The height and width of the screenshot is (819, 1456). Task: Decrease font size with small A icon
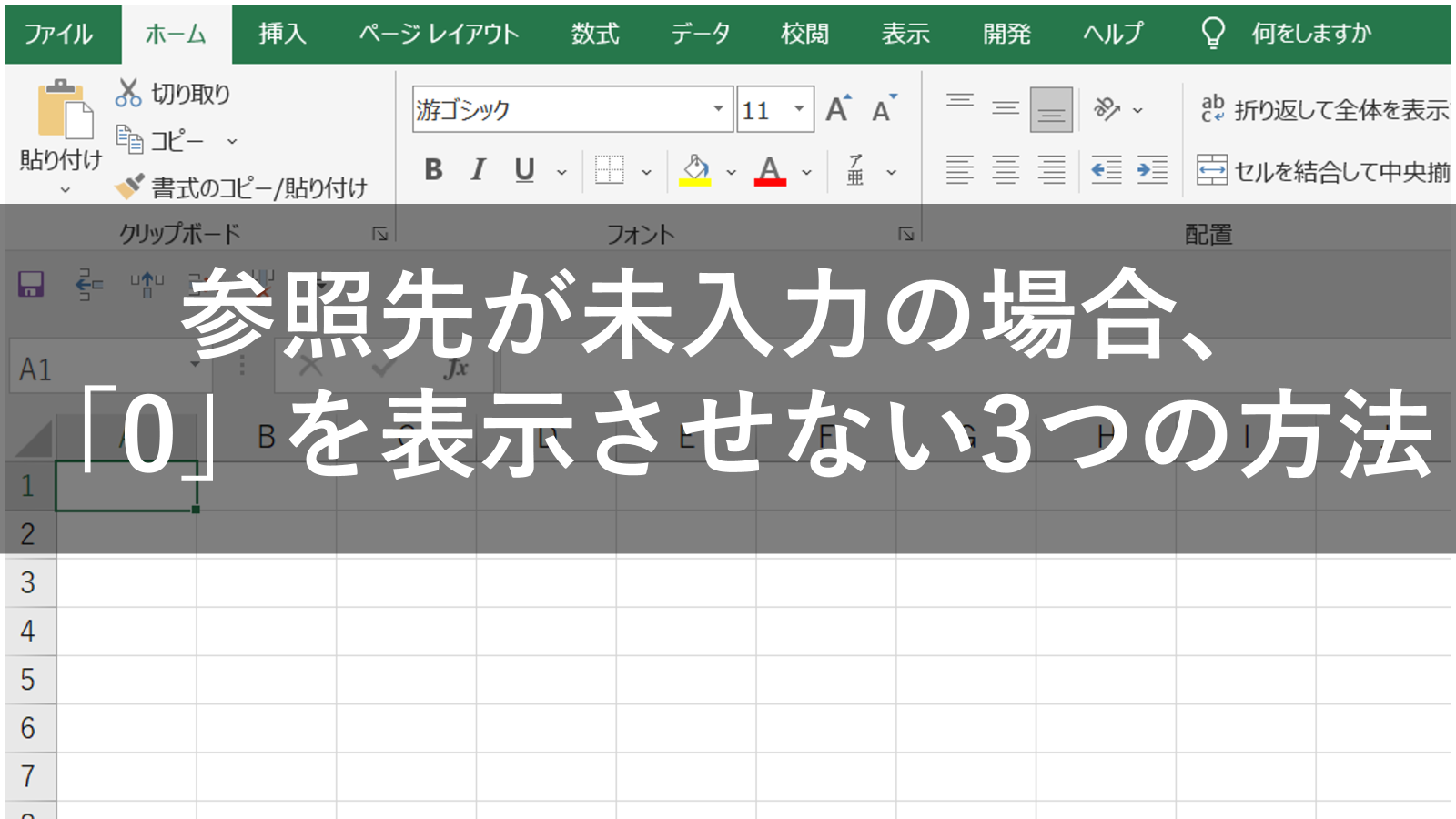883,109
